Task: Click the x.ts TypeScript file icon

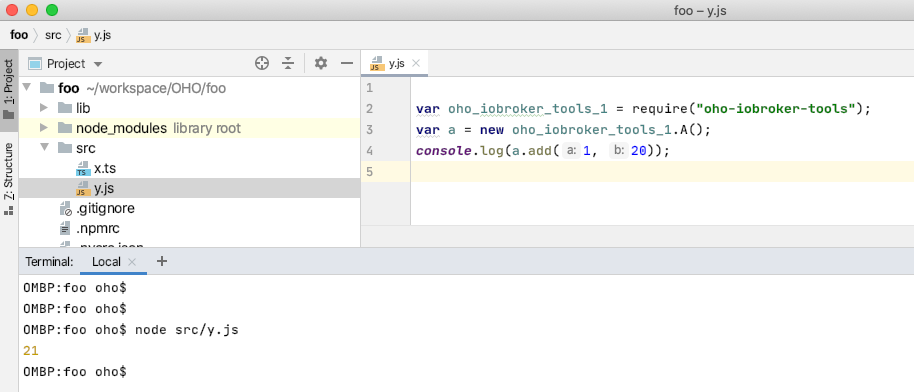Action: (83, 169)
